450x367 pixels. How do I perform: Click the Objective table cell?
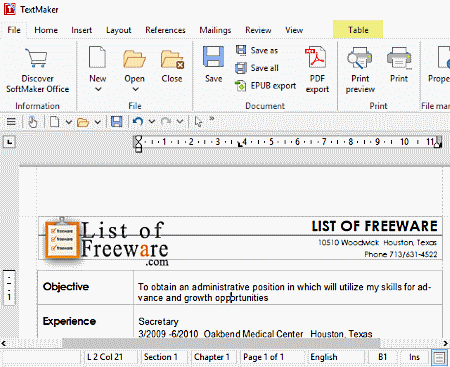tap(86, 287)
